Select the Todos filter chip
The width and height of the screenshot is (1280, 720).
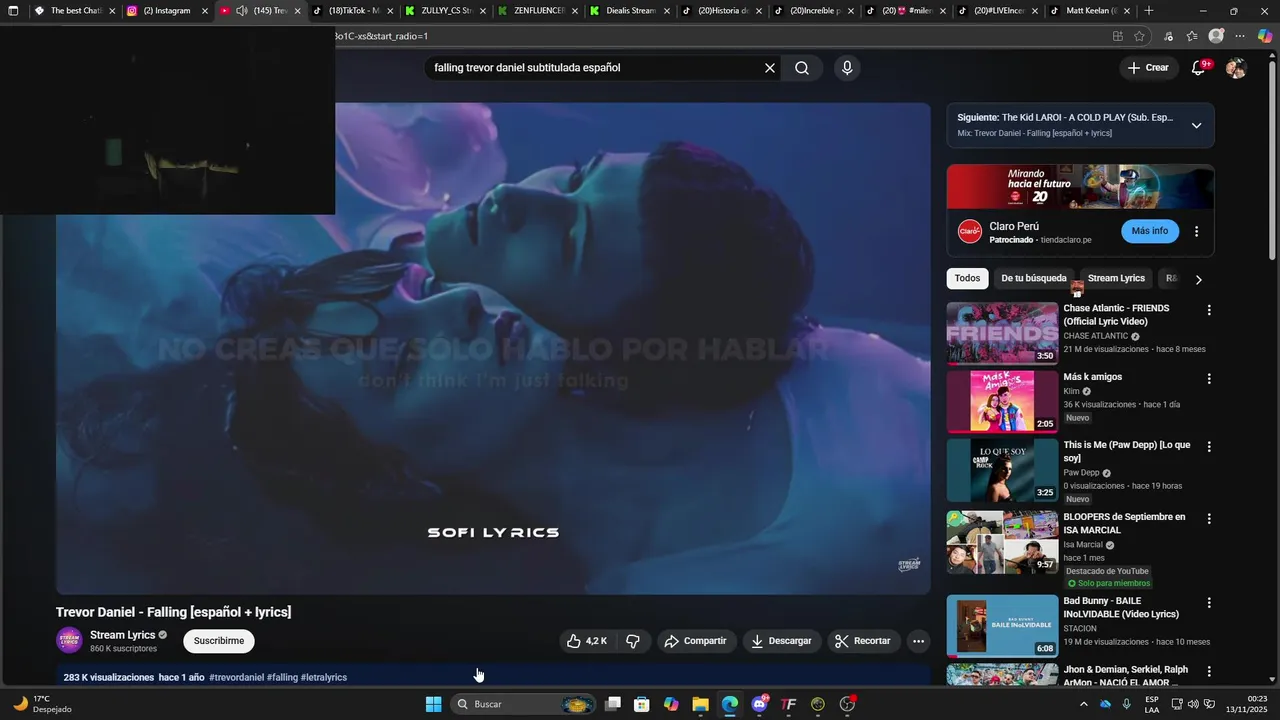(967, 278)
